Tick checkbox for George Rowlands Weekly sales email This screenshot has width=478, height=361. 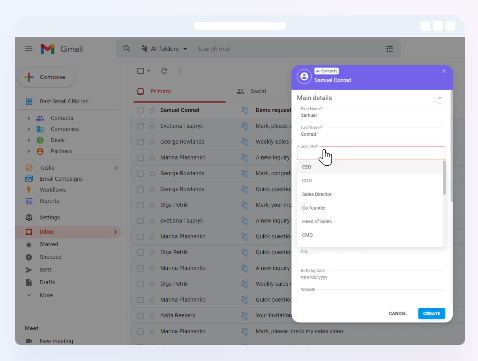pyautogui.click(x=140, y=142)
